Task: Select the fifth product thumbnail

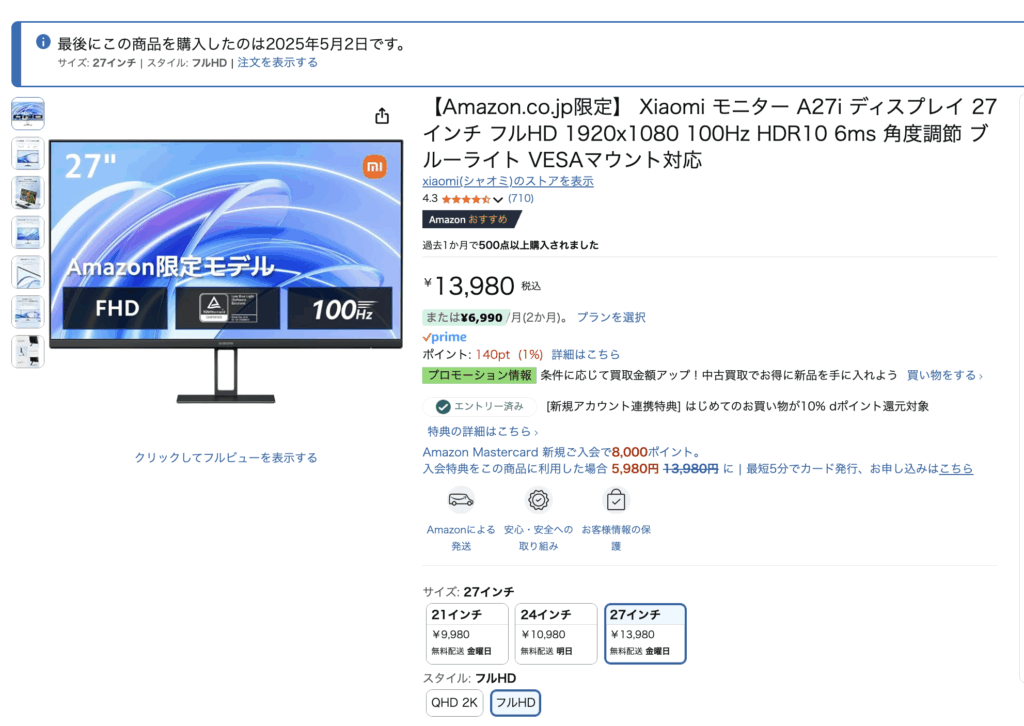Action: pos(28,272)
